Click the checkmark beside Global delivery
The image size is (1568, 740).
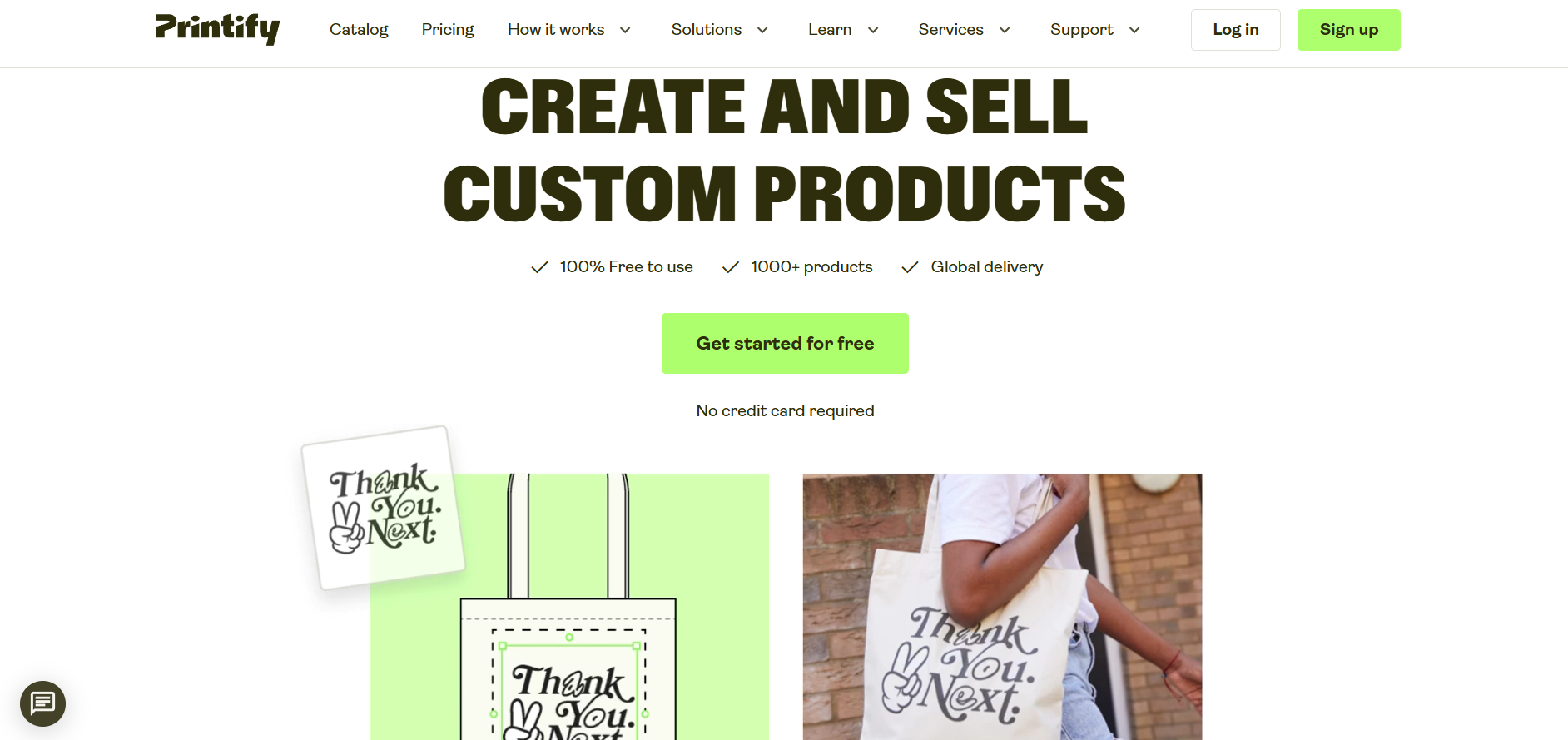coord(911,267)
